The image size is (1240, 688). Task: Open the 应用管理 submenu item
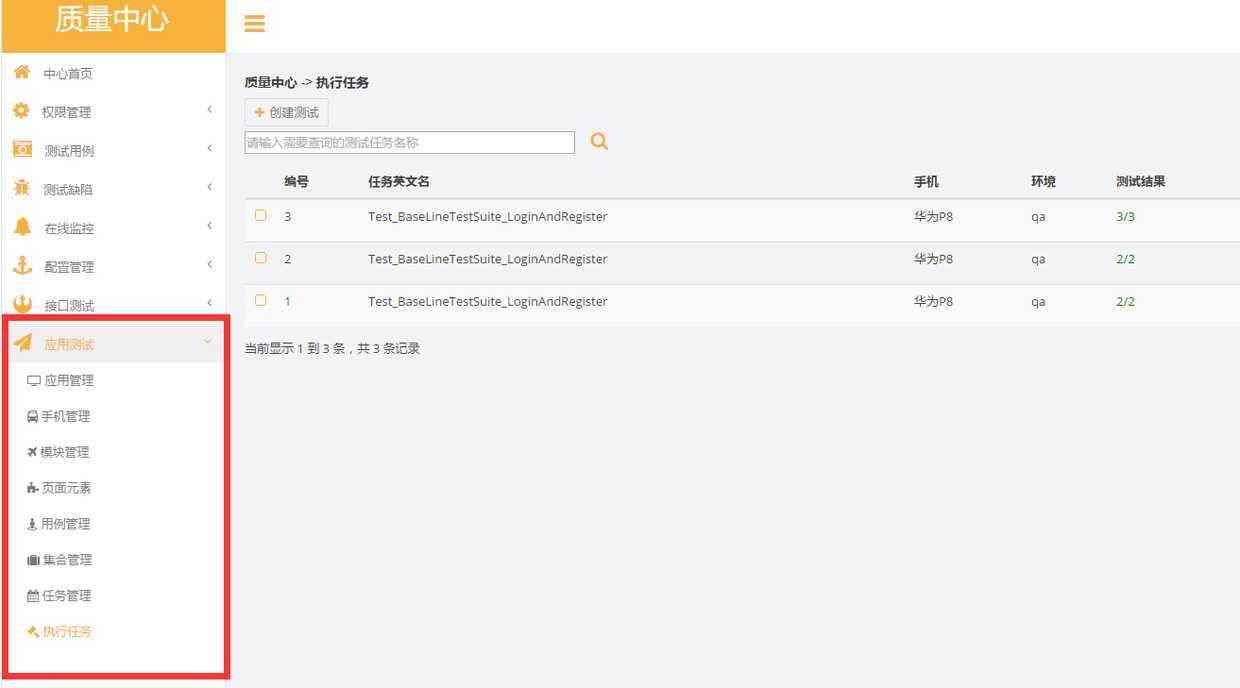tap(69, 381)
